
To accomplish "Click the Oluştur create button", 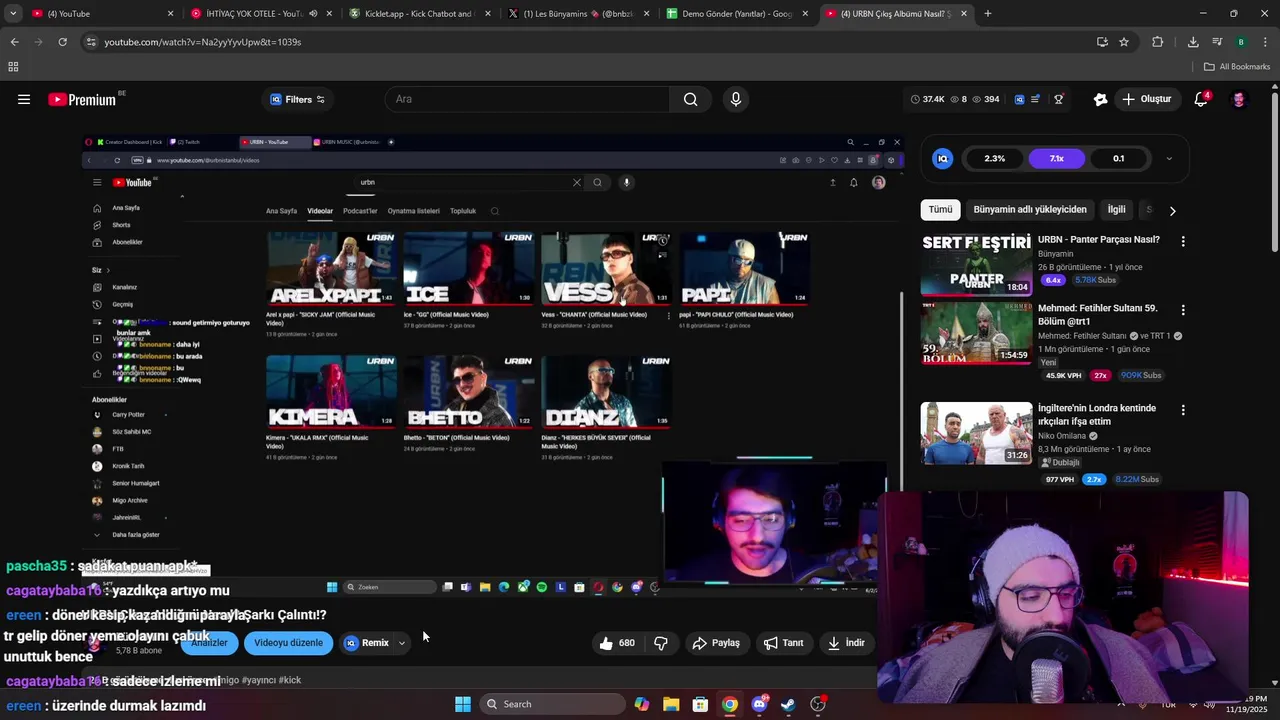I will click(1147, 99).
